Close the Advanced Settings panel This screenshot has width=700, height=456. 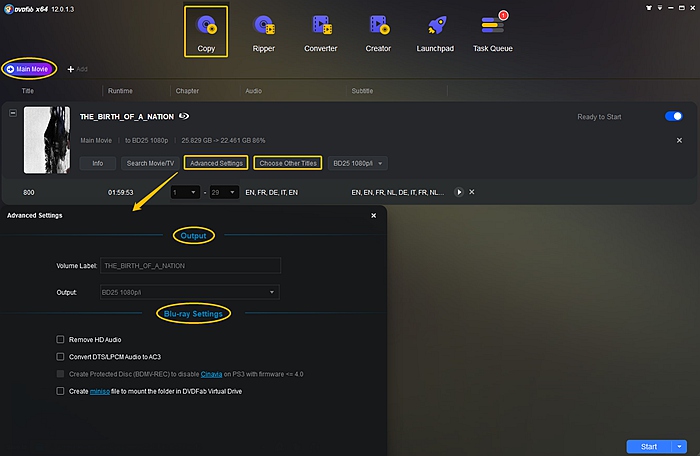[x=374, y=216]
